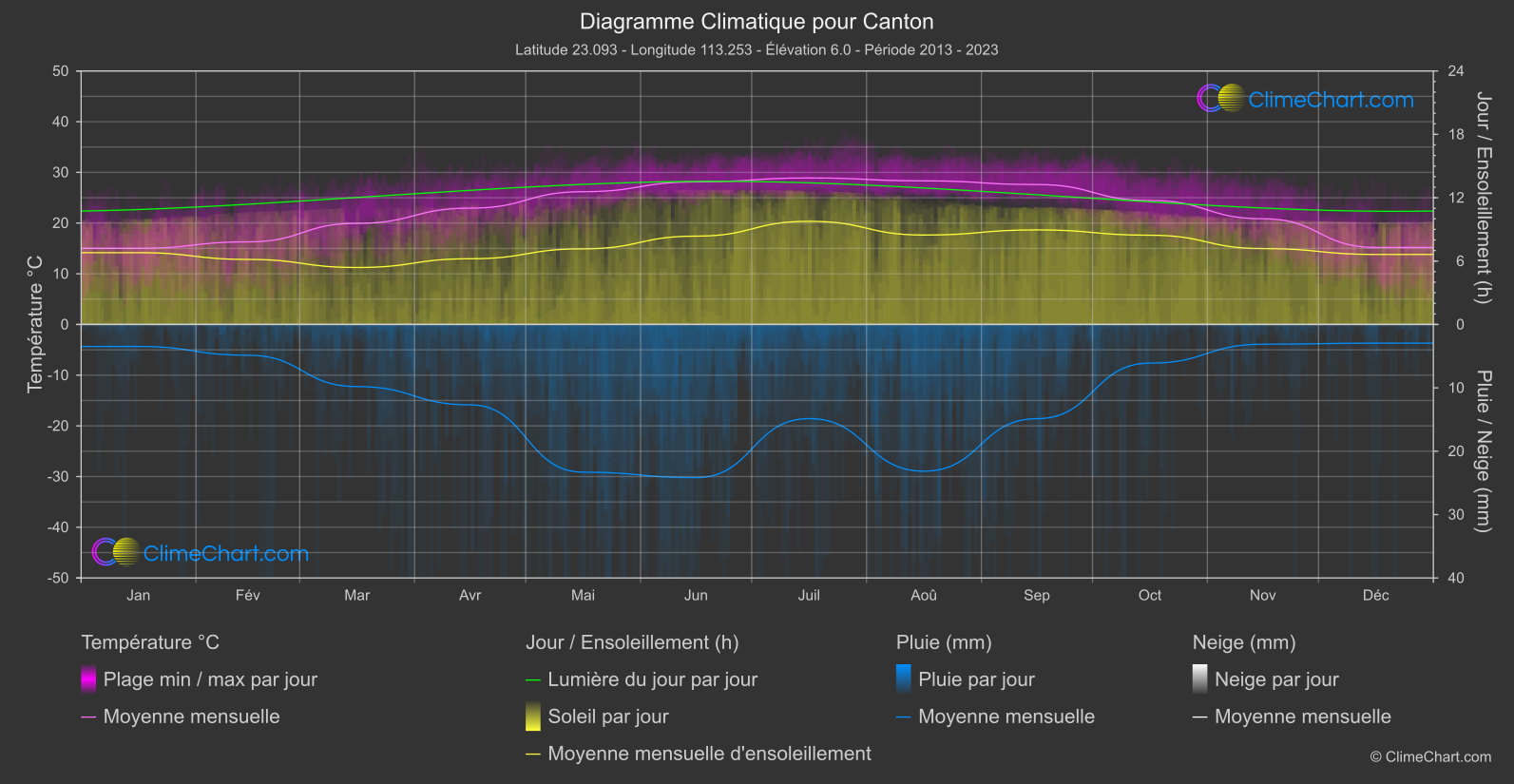Click the 'Nov' month label on axis
The width and height of the screenshot is (1514, 784).
tap(1263, 595)
